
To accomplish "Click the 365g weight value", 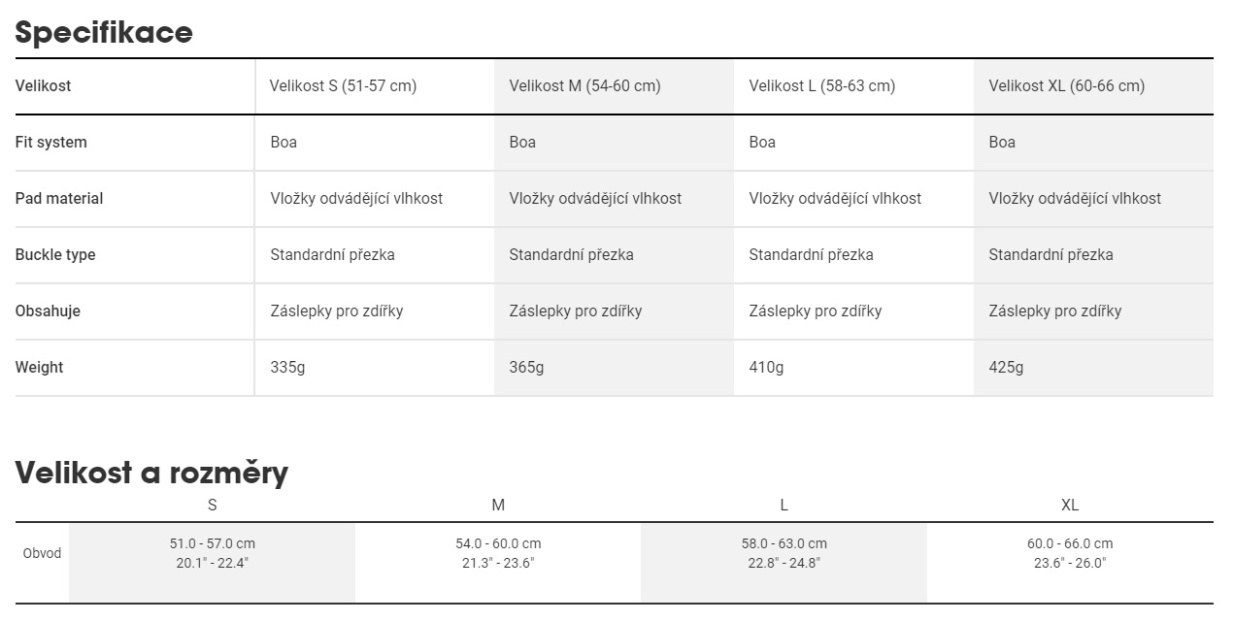I will coord(526,367).
